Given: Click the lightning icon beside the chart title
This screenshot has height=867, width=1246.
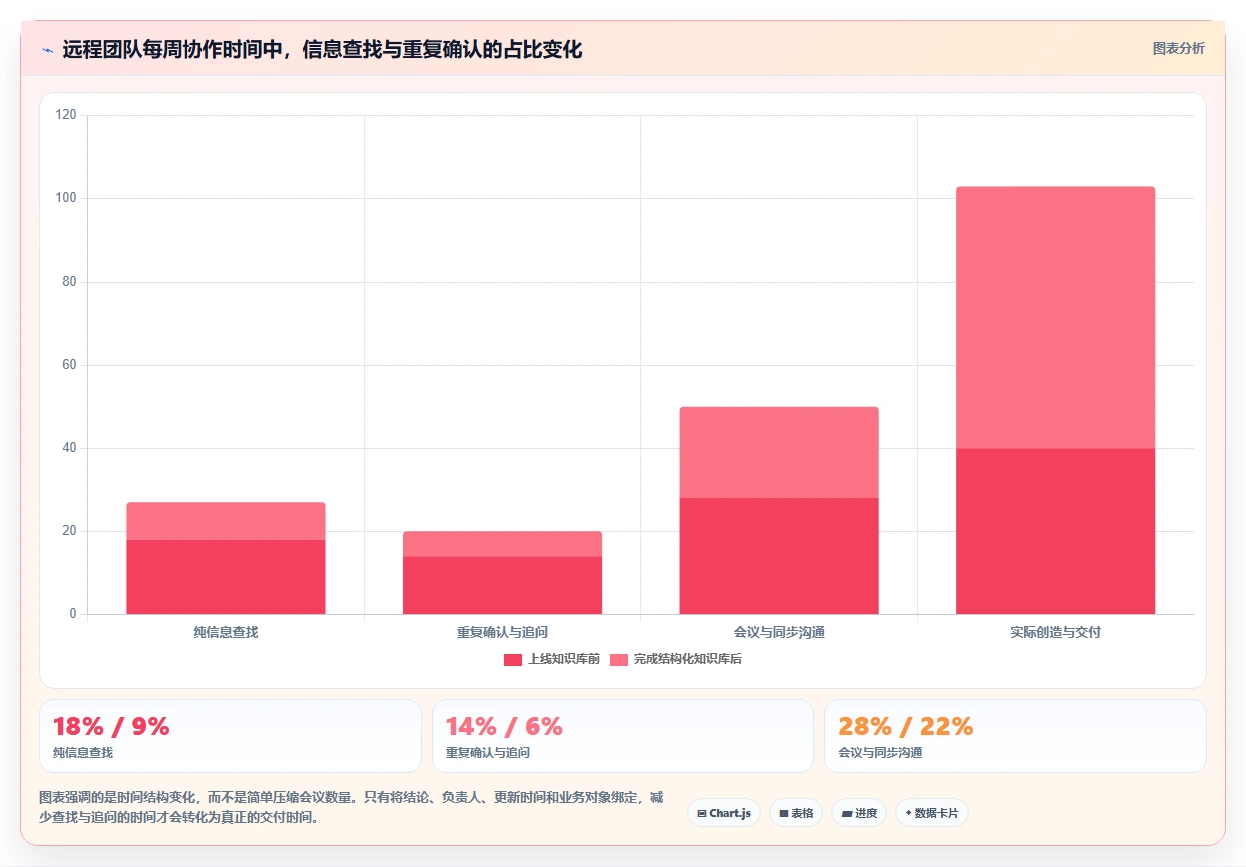Looking at the screenshot, I should click(47, 49).
